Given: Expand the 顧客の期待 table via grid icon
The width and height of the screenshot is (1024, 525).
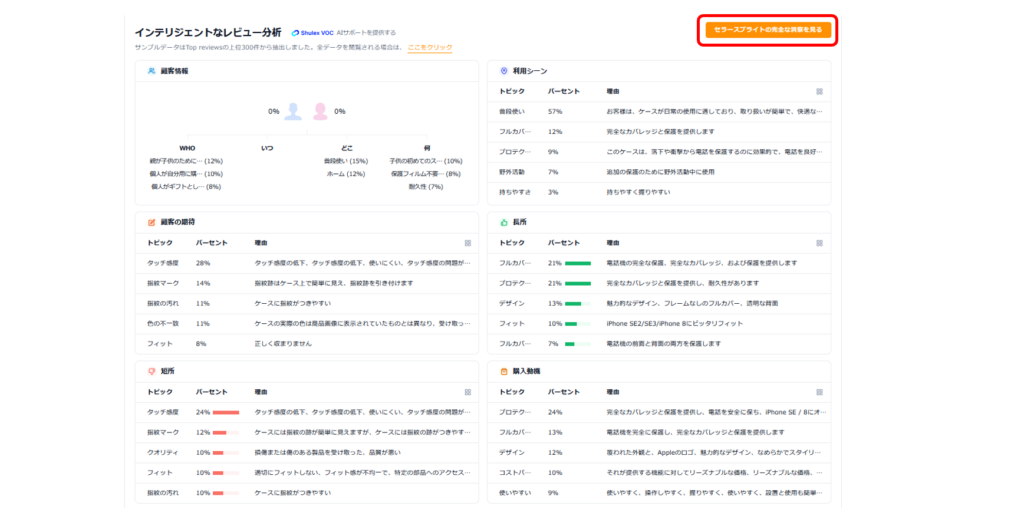Looking at the screenshot, I should click(467, 242).
